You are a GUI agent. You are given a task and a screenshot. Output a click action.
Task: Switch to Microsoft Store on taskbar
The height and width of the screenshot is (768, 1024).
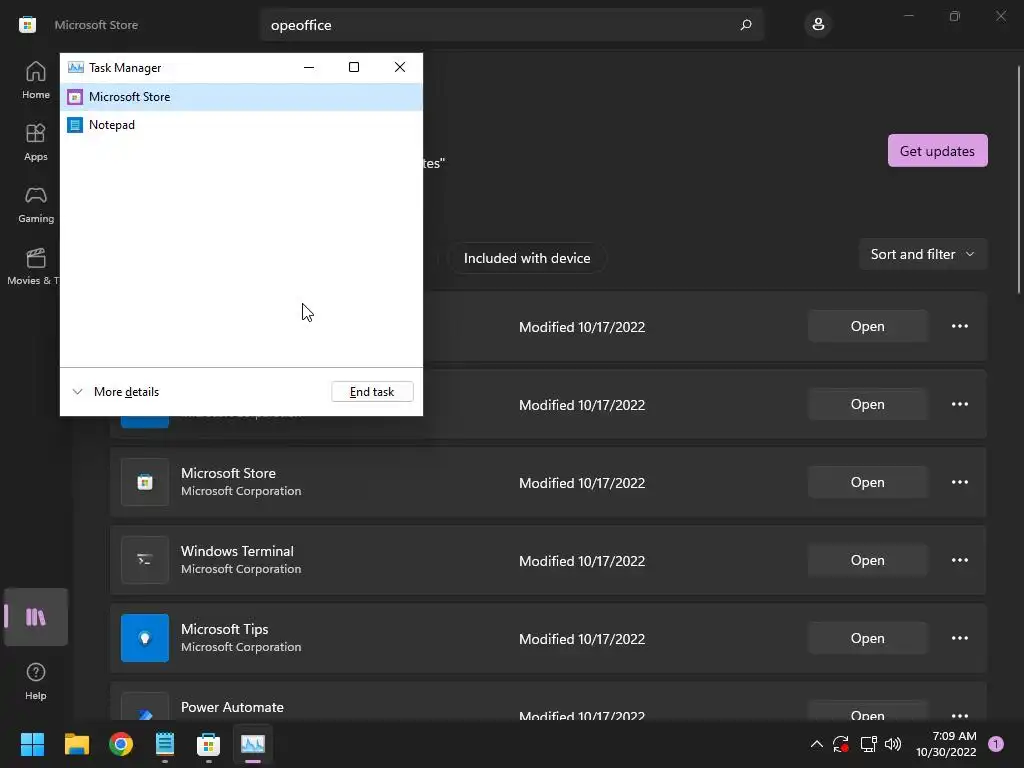click(208, 744)
